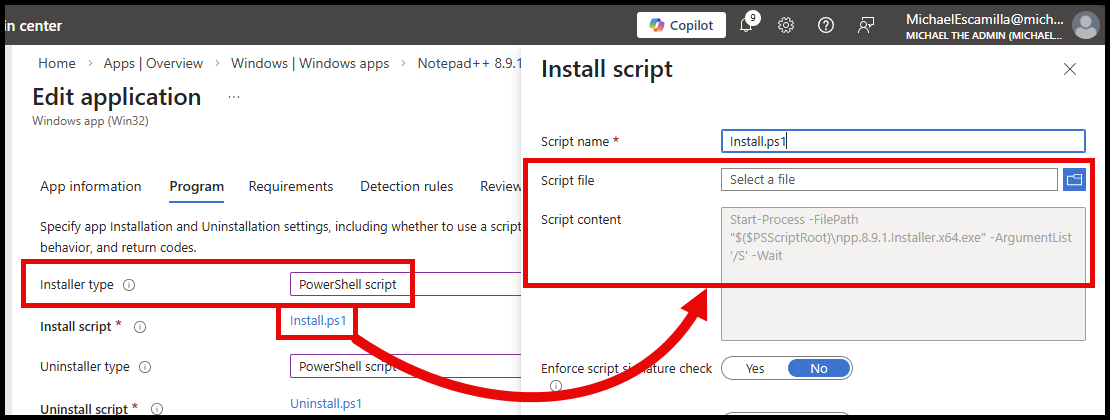Click info icon beside Install script
This screenshot has width=1110, height=420.
(140, 327)
